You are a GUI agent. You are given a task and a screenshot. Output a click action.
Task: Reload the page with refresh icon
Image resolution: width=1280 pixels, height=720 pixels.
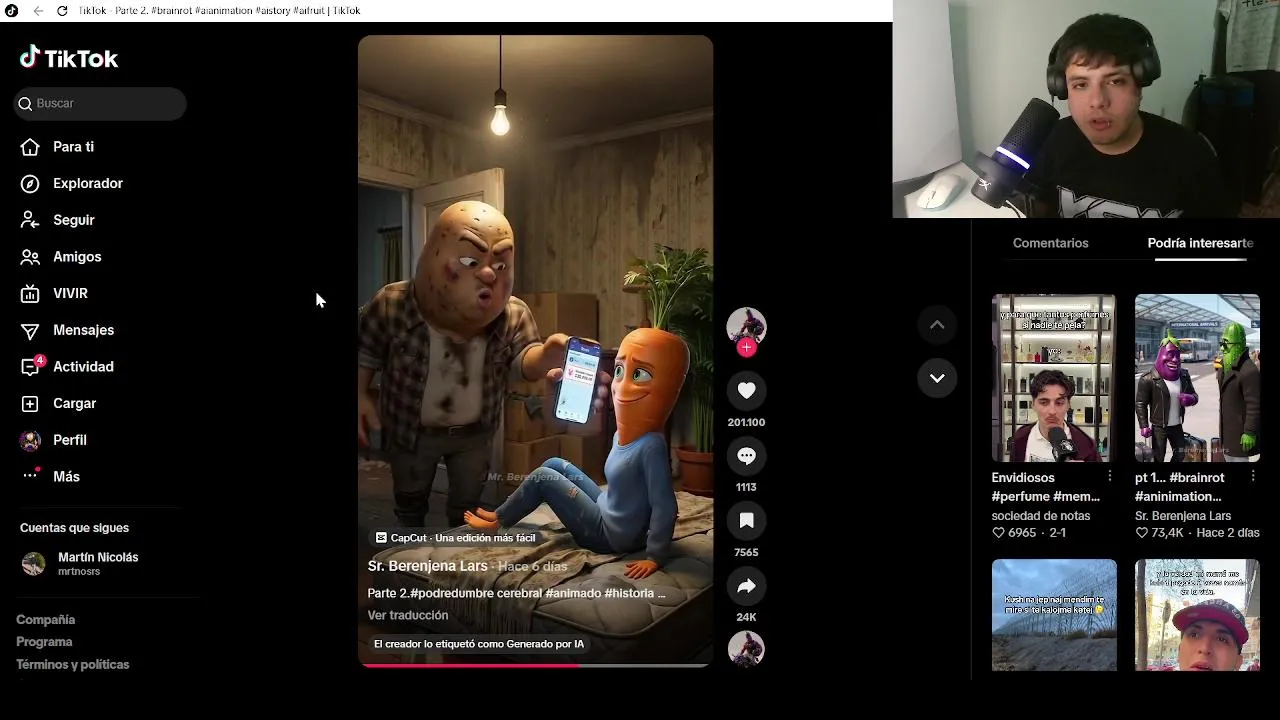62,10
